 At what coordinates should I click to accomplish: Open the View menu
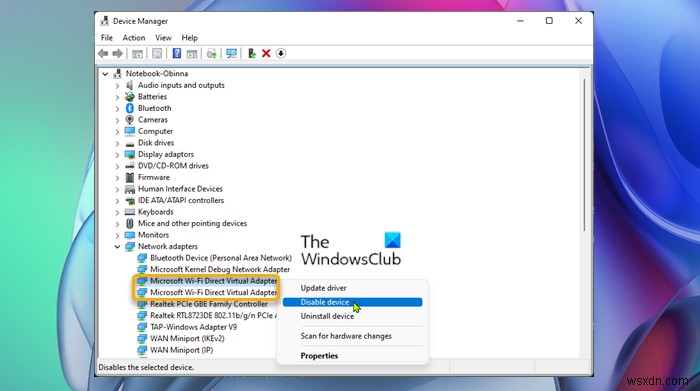[x=163, y=38]
